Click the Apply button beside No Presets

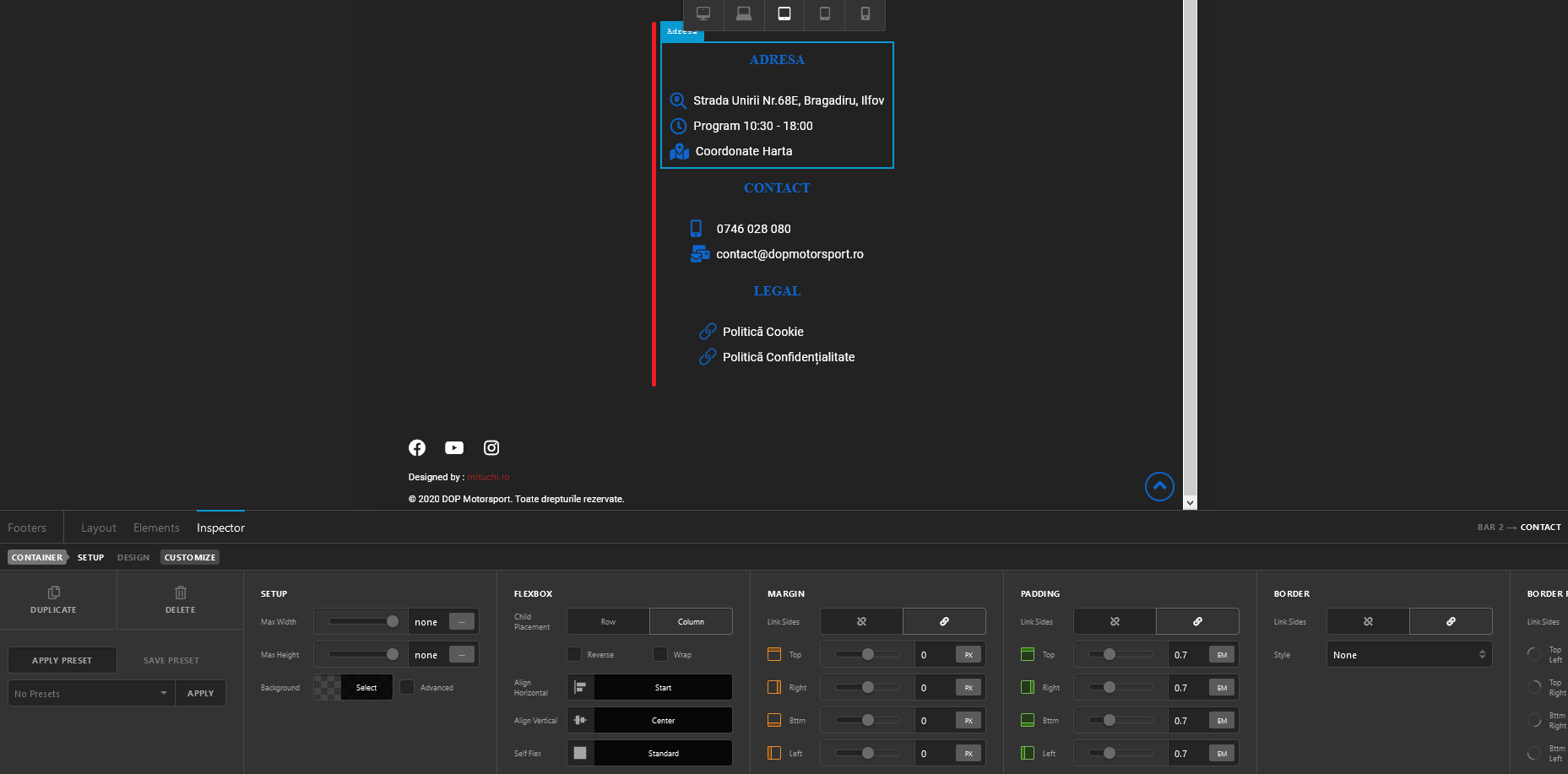[200, 693]
